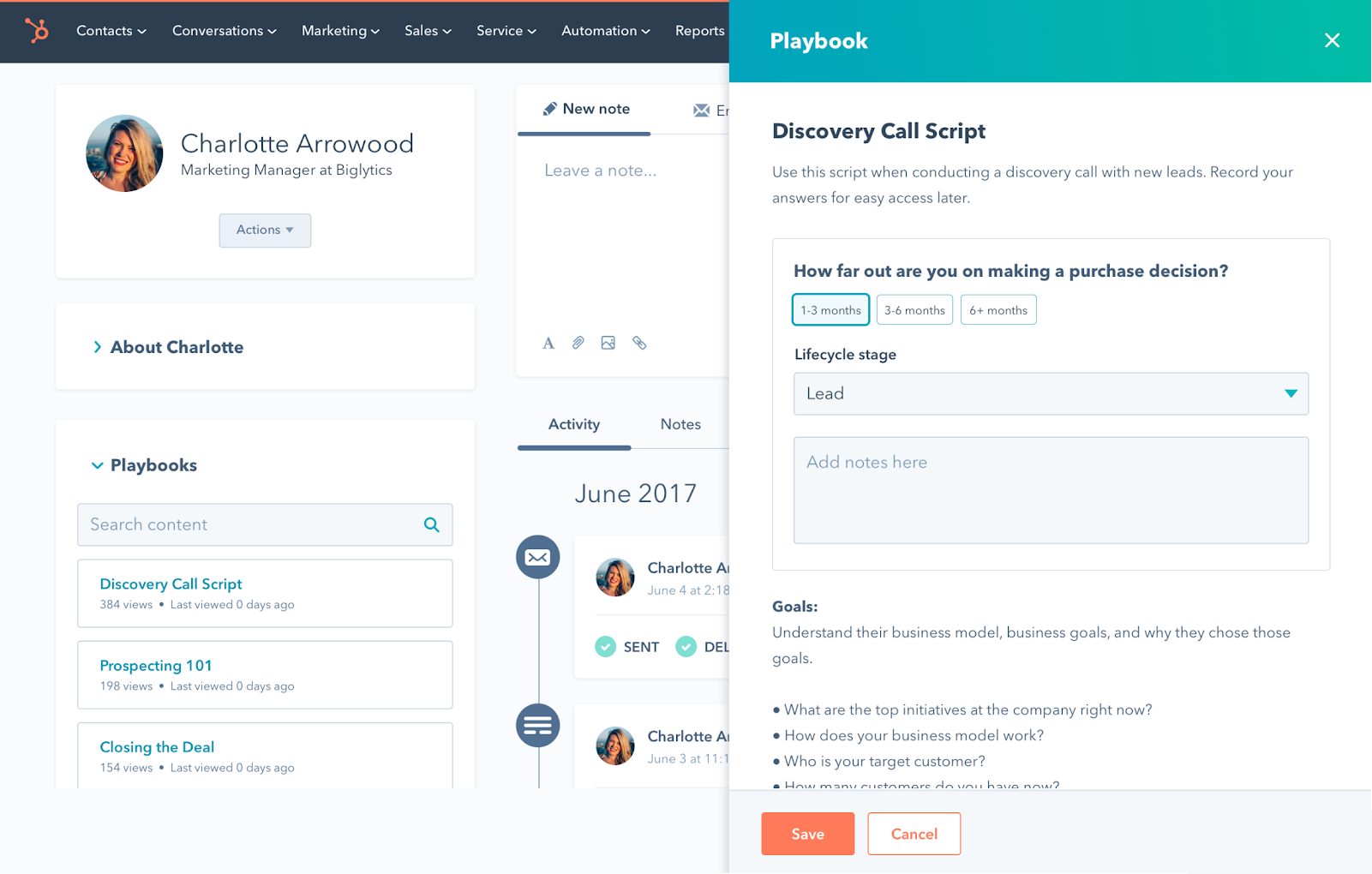Switch to the Activity tab
The height and width of the screenshot is (874, 1372).
(x=574, y=424)
